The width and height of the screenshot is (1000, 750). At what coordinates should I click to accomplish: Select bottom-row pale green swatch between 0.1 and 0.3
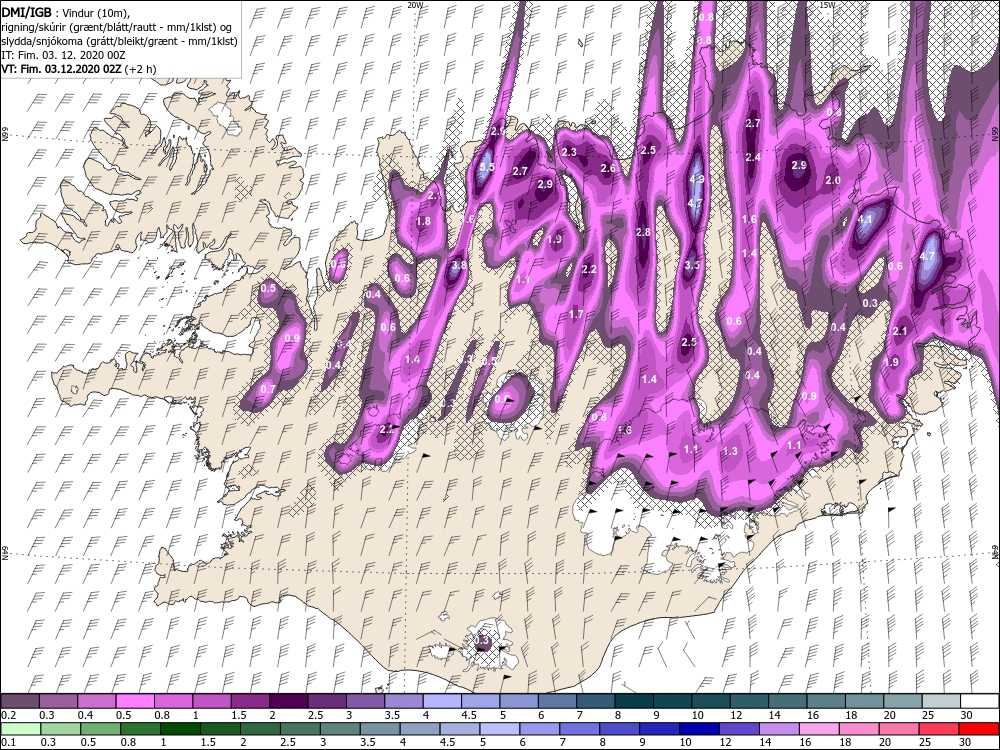[20, 728]
